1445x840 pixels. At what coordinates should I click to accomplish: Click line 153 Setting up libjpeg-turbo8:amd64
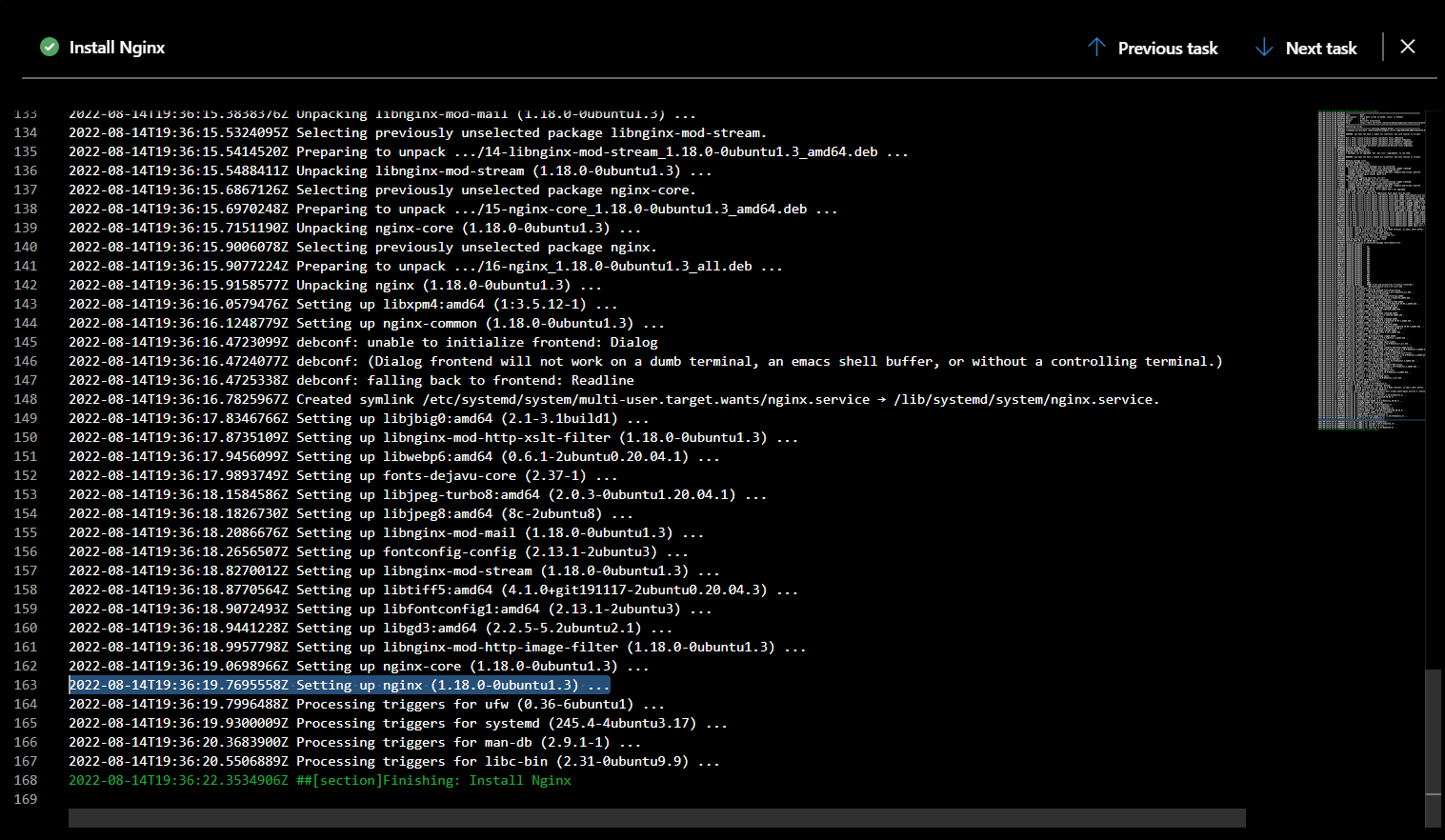[418, 494]
